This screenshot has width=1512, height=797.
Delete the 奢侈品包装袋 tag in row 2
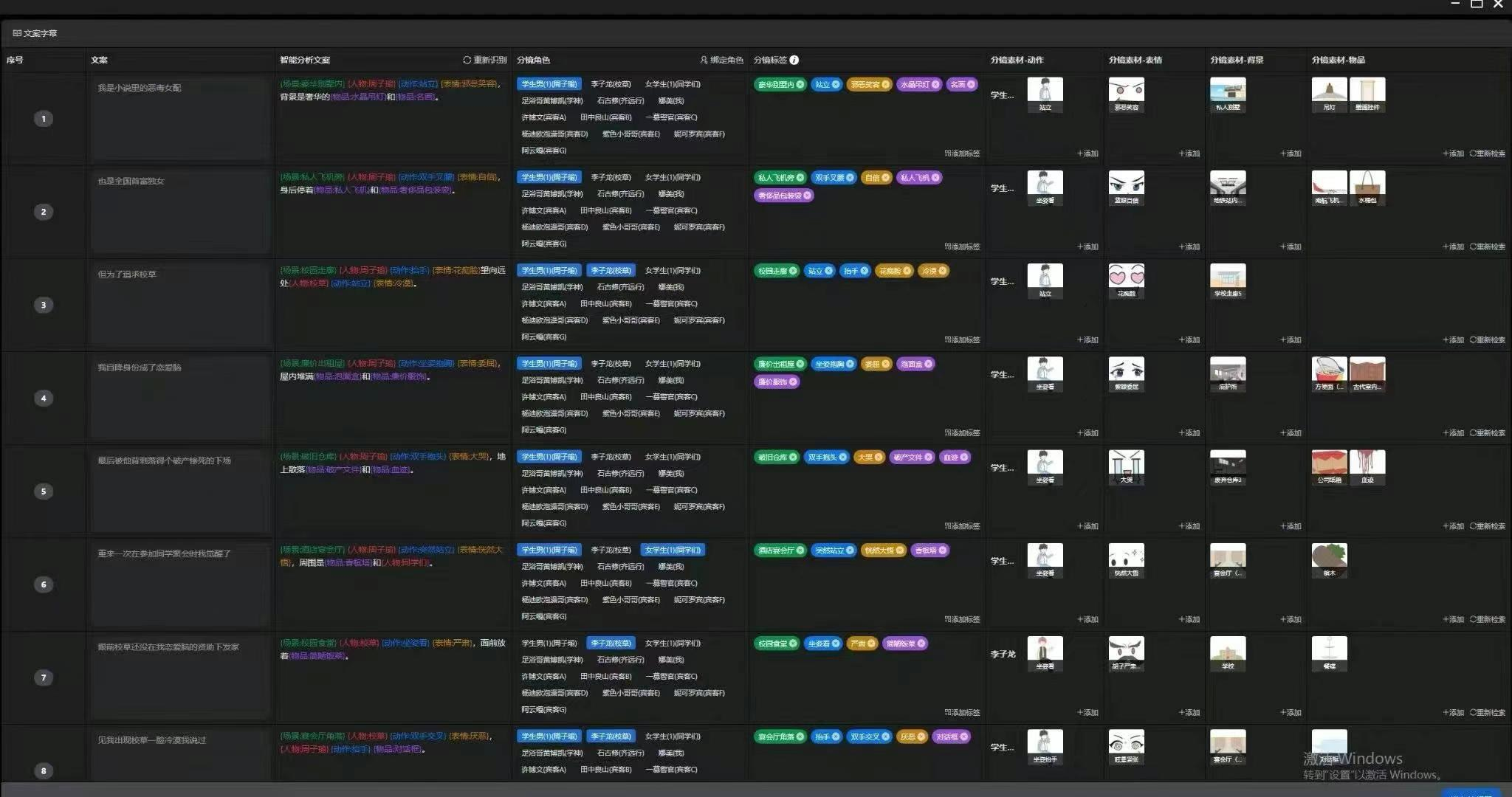click(x=808, y=196)
